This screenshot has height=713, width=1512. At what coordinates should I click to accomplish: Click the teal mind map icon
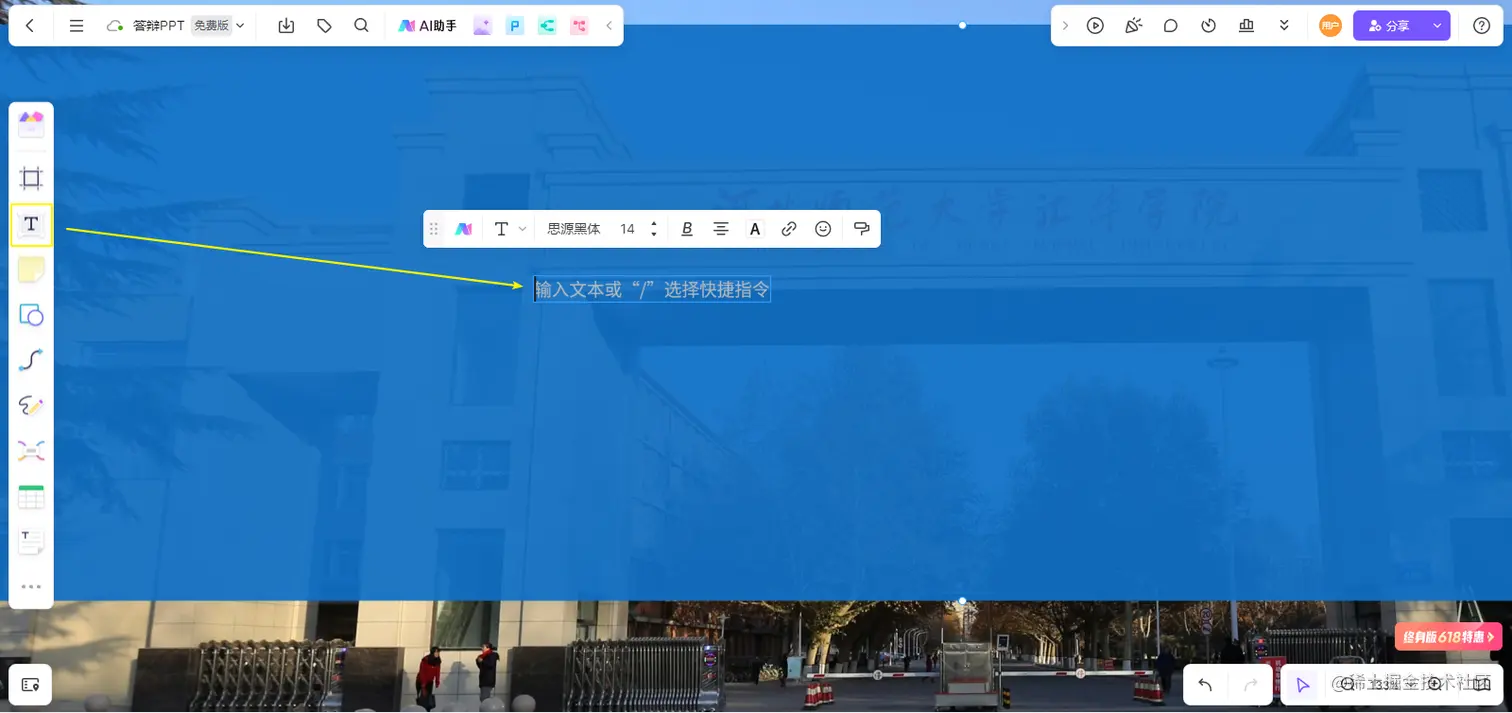coord(547,26)
